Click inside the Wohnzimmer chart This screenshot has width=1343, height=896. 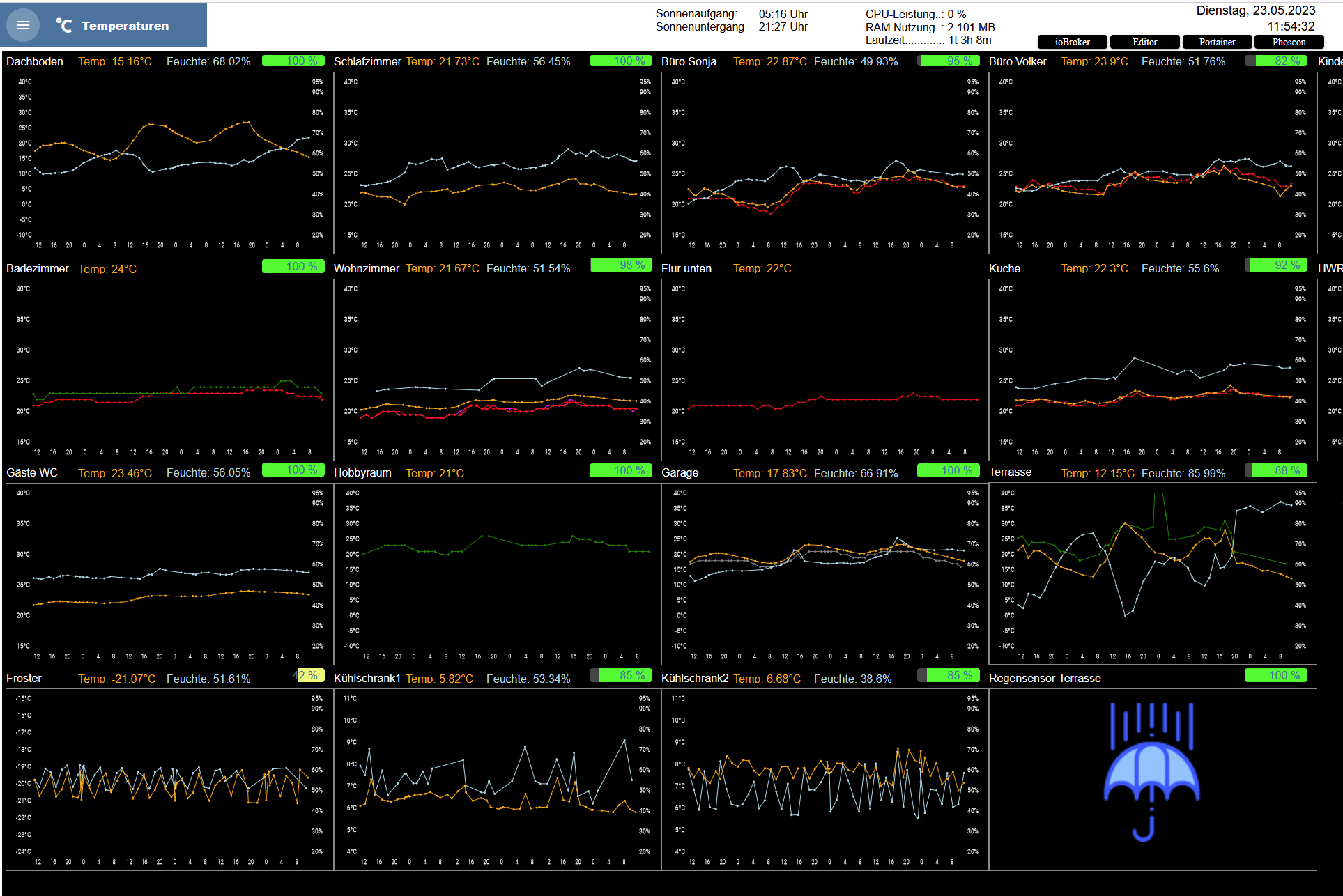(x=497, y=369)
